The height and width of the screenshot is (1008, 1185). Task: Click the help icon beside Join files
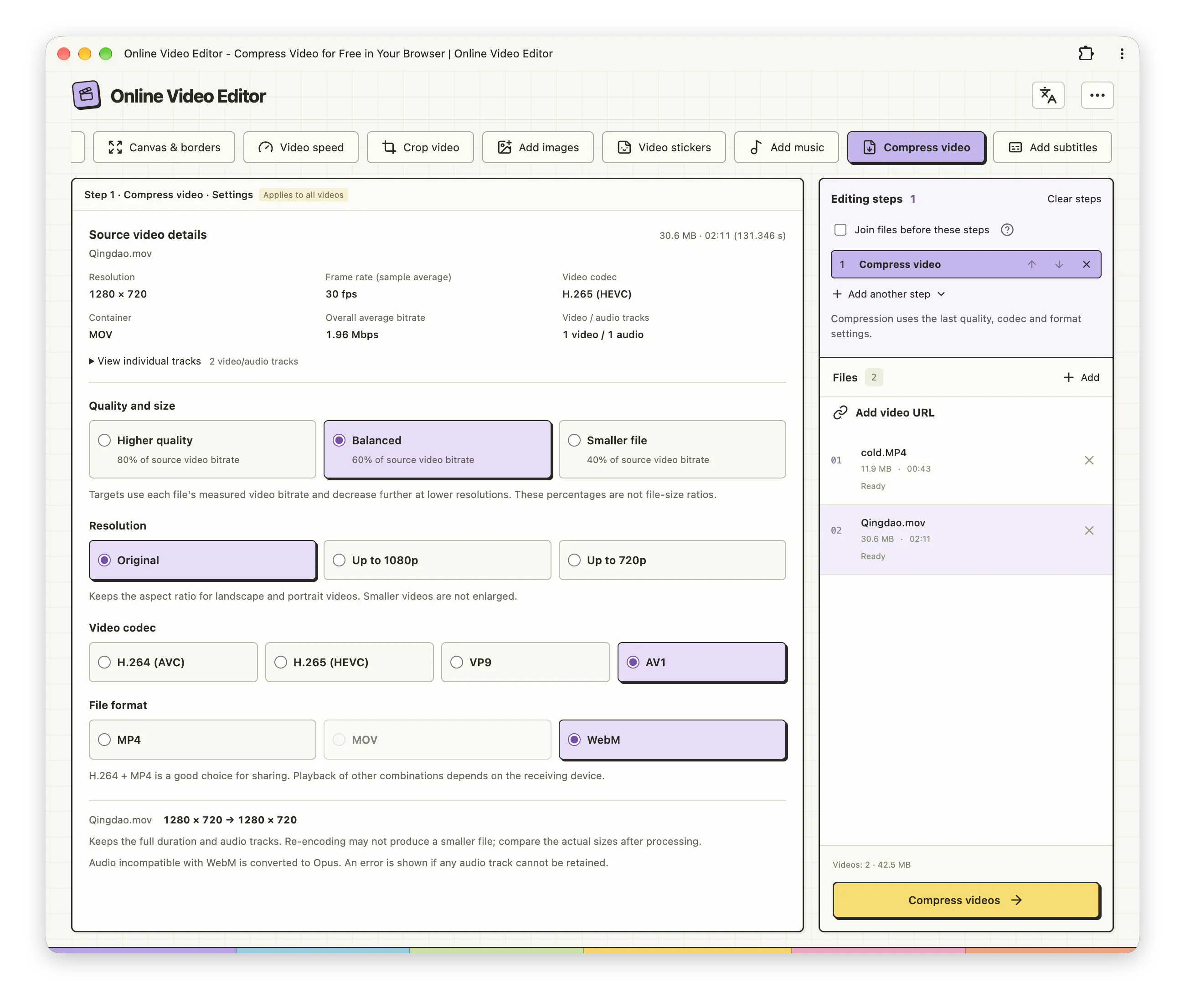coord(1007,230)
